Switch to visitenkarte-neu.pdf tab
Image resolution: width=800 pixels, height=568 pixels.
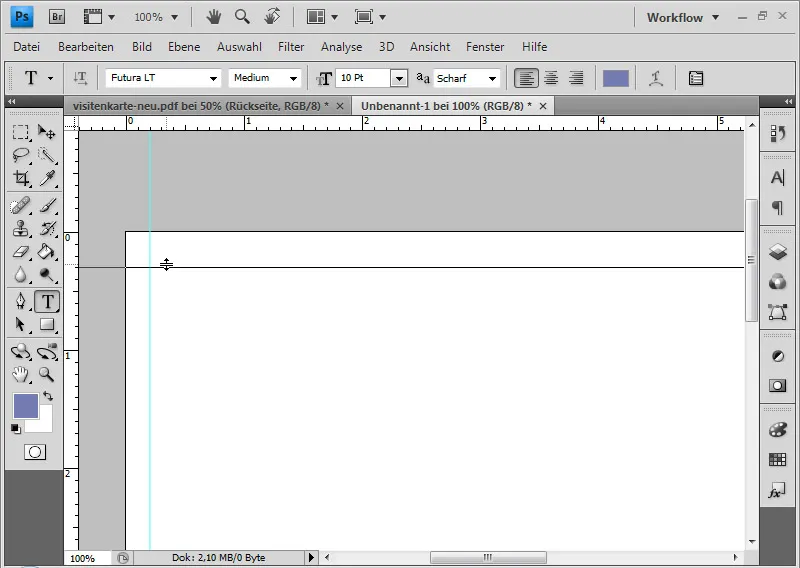(201, 106)
